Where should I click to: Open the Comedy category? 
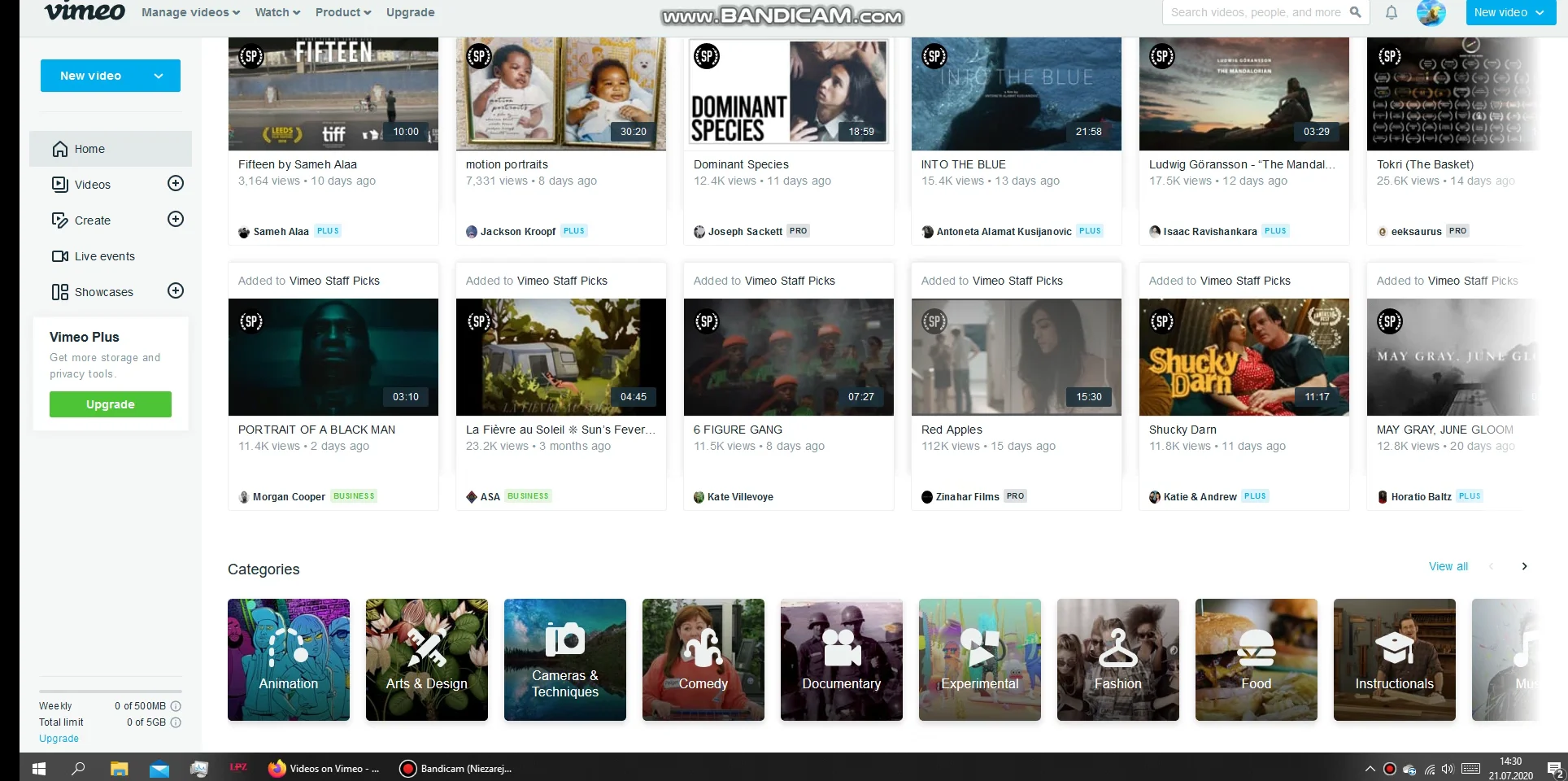point(703,660)
